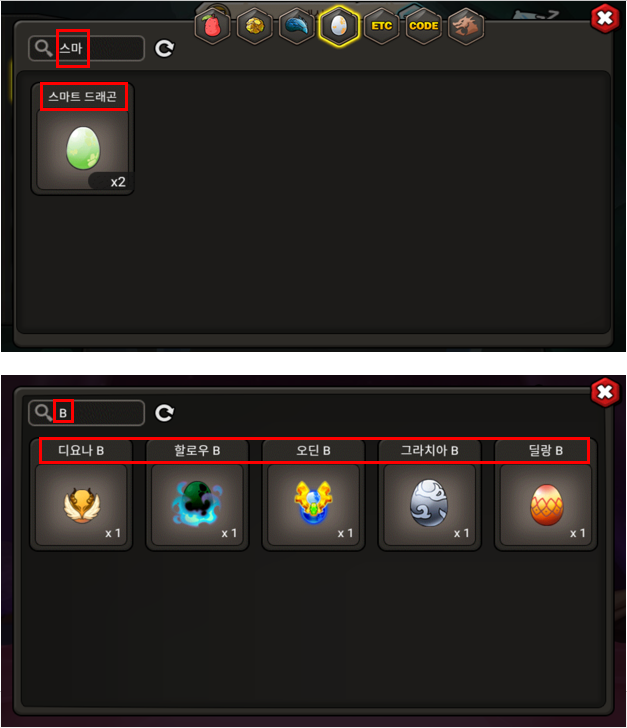627x728 pixels.
Task: Open the red fruit food category tab
Action: (x=212, y=27)
